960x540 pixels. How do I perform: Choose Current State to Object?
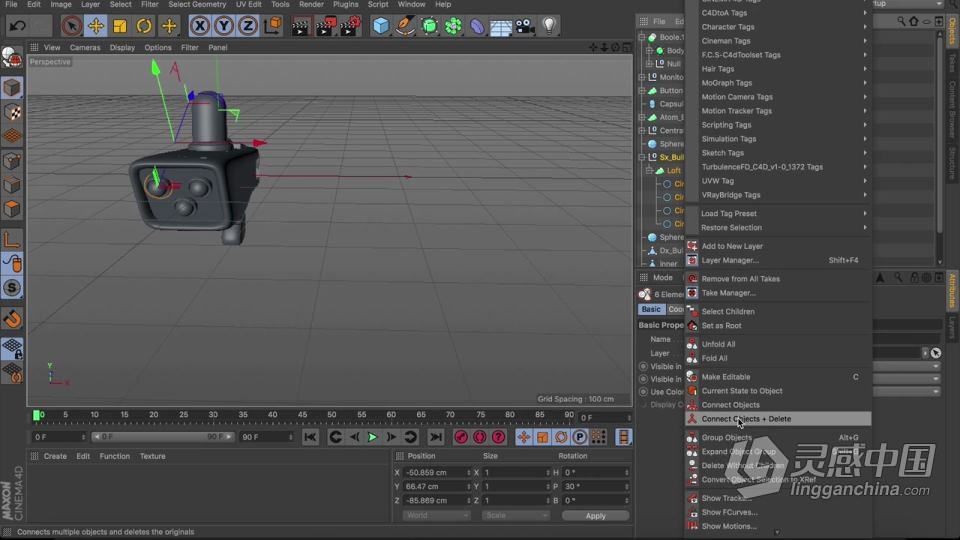point(779,391)
